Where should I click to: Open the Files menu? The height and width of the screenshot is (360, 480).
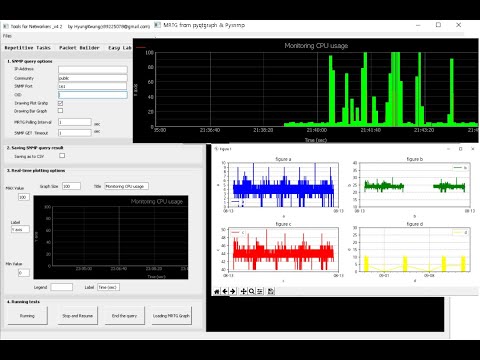pos(7,36)
